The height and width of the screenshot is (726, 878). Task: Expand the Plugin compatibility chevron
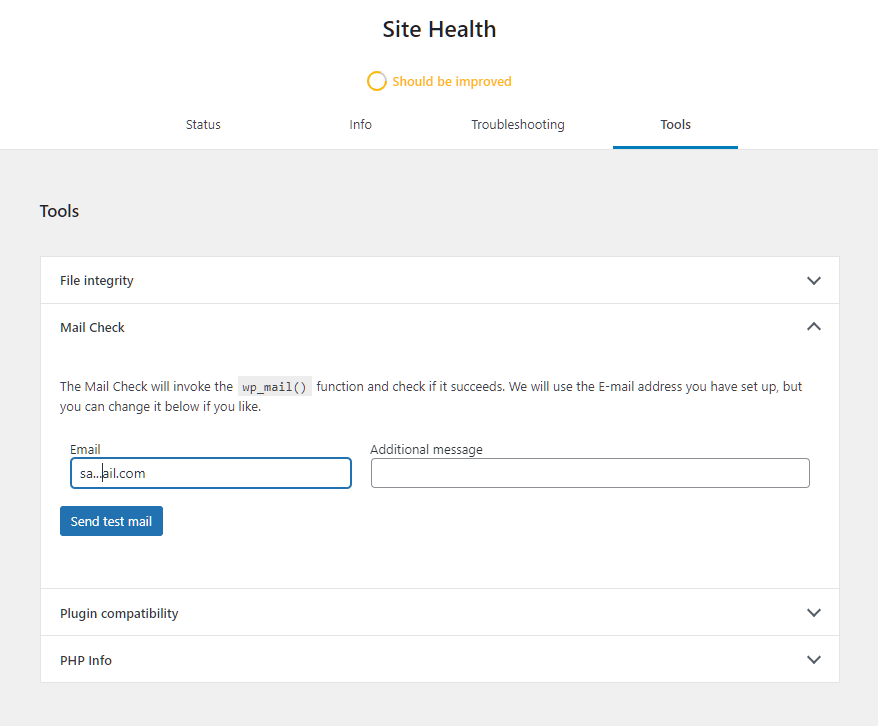point(814,613)
